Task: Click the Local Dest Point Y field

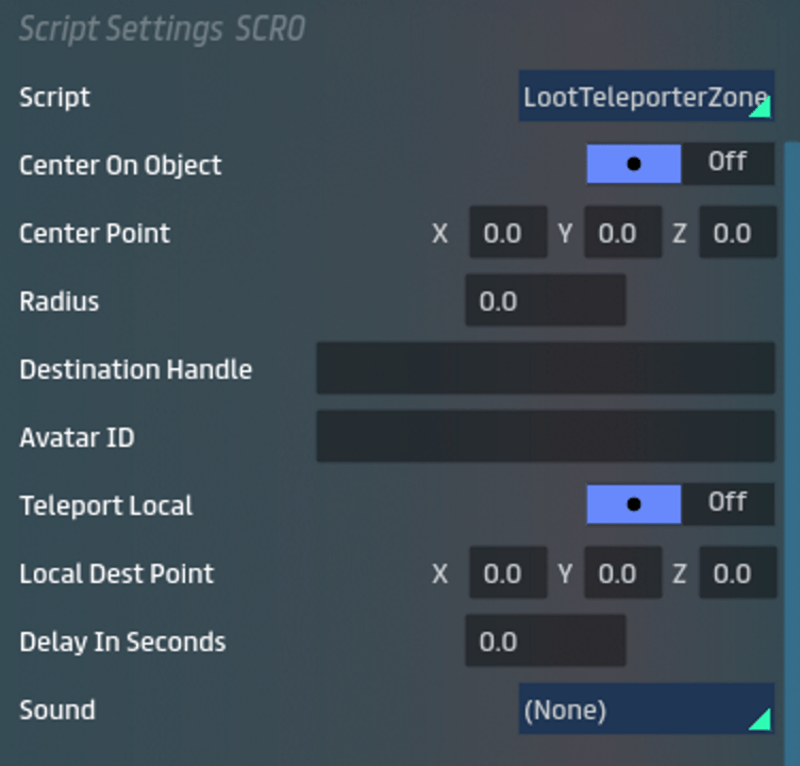Action: [x=622, y=573]
